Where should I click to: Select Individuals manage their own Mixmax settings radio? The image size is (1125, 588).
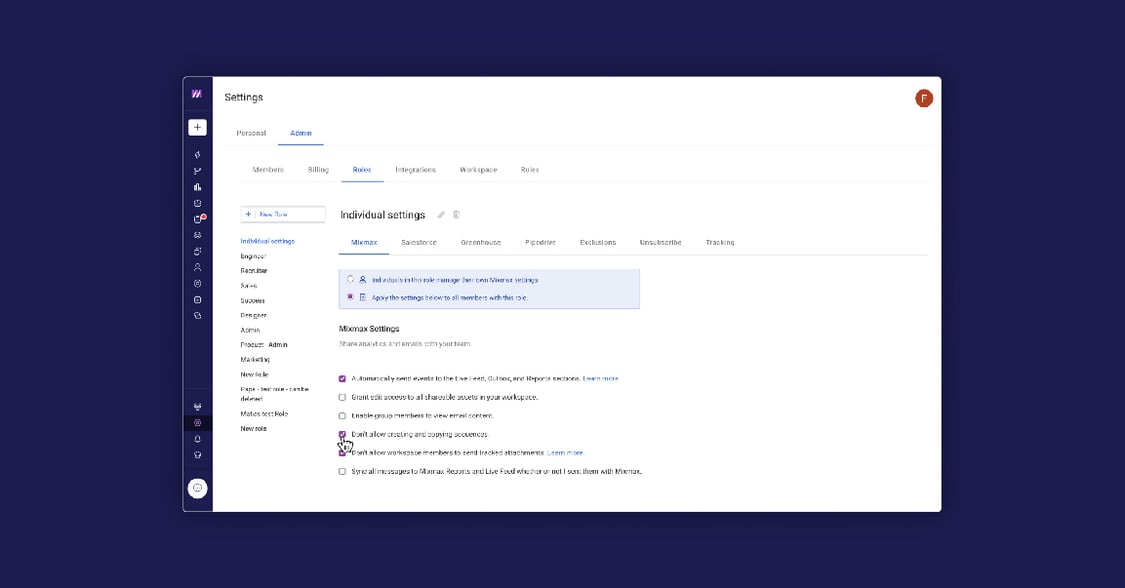(x=350, y=280)
